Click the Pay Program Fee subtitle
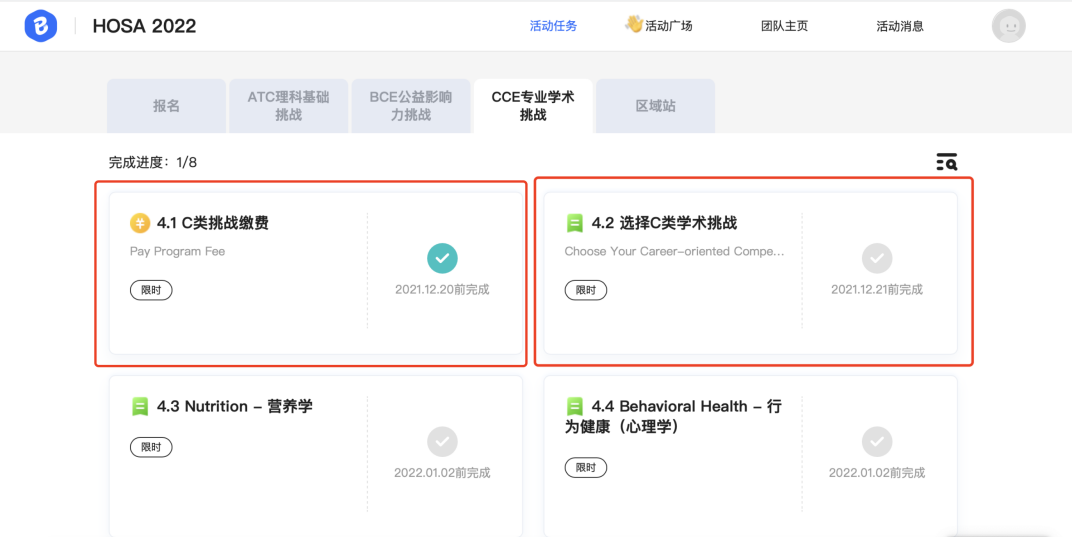The width and height of the screenshot is (1072, 537). coord(177,251)
